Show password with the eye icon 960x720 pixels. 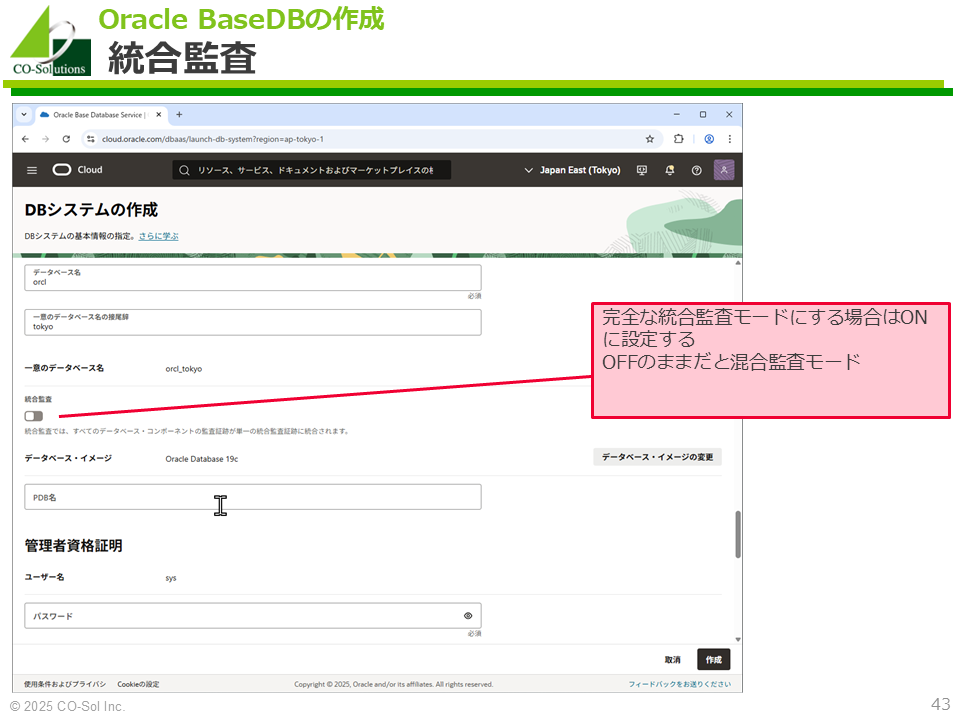pyautogui.click(x=468, y=616)
